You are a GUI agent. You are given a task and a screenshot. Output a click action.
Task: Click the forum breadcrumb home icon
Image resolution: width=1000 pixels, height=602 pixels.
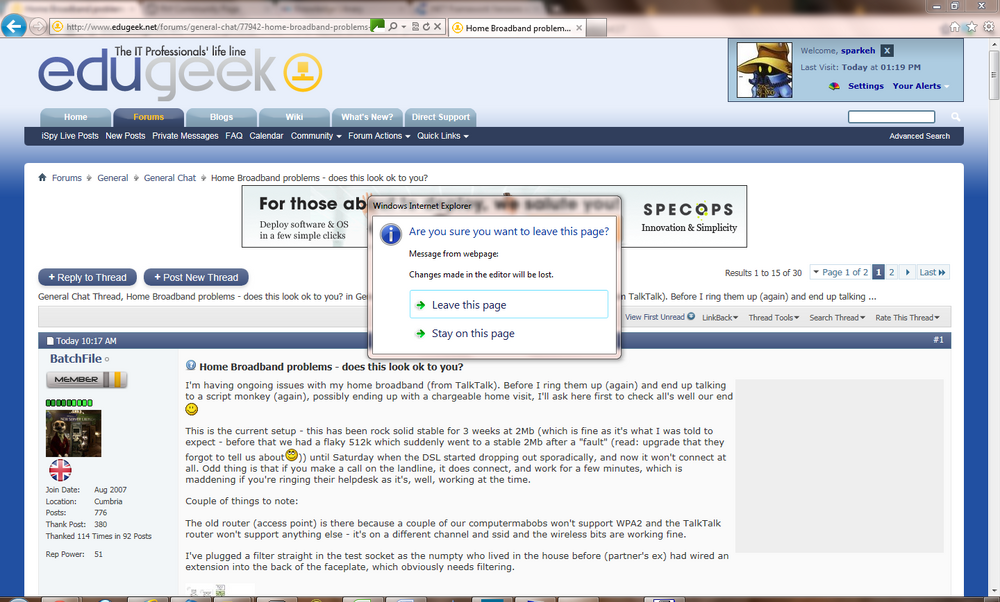42,177
